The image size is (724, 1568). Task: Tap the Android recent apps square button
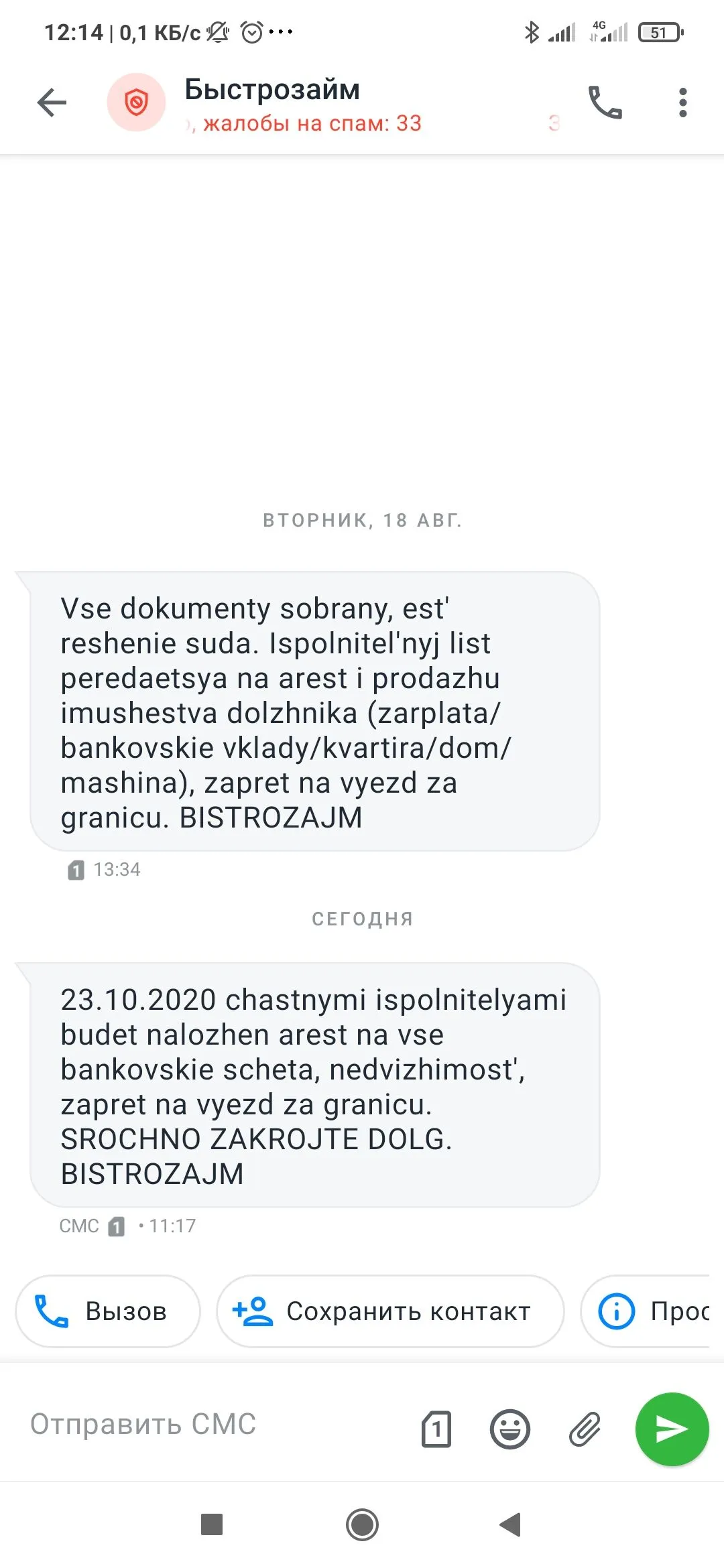212,1524
